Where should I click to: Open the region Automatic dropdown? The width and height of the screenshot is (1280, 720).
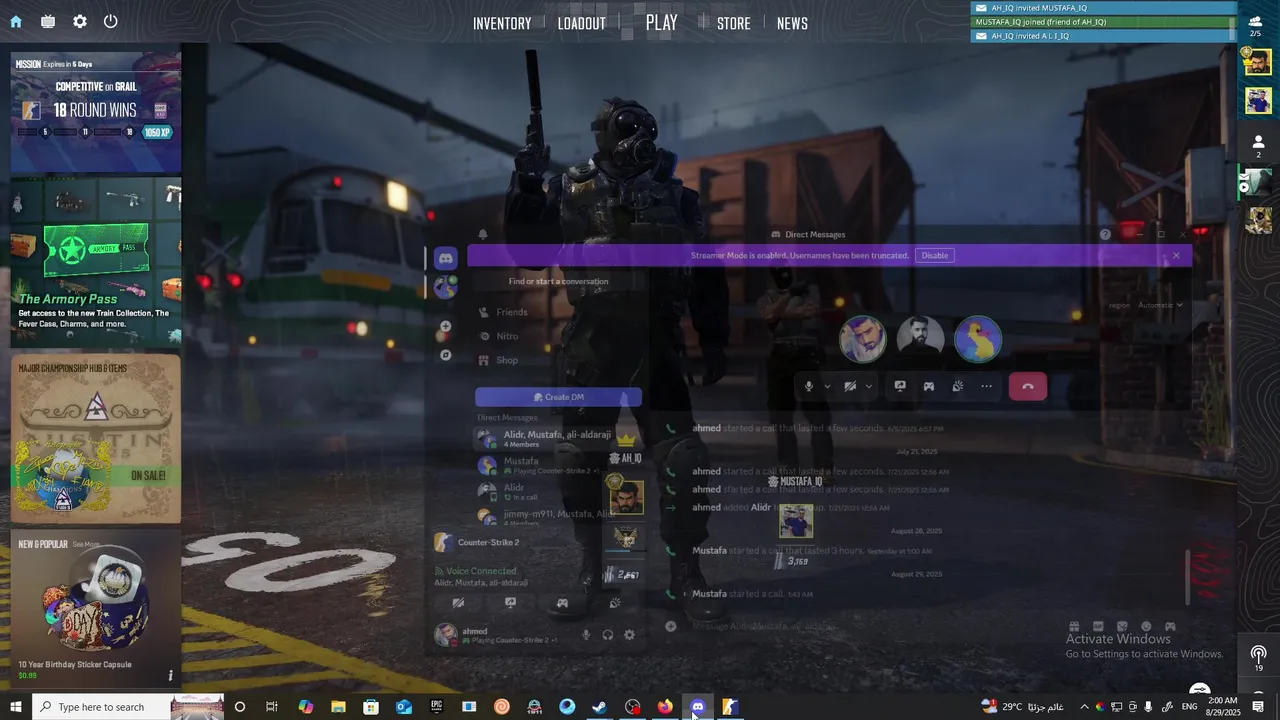pos(1160,305)
